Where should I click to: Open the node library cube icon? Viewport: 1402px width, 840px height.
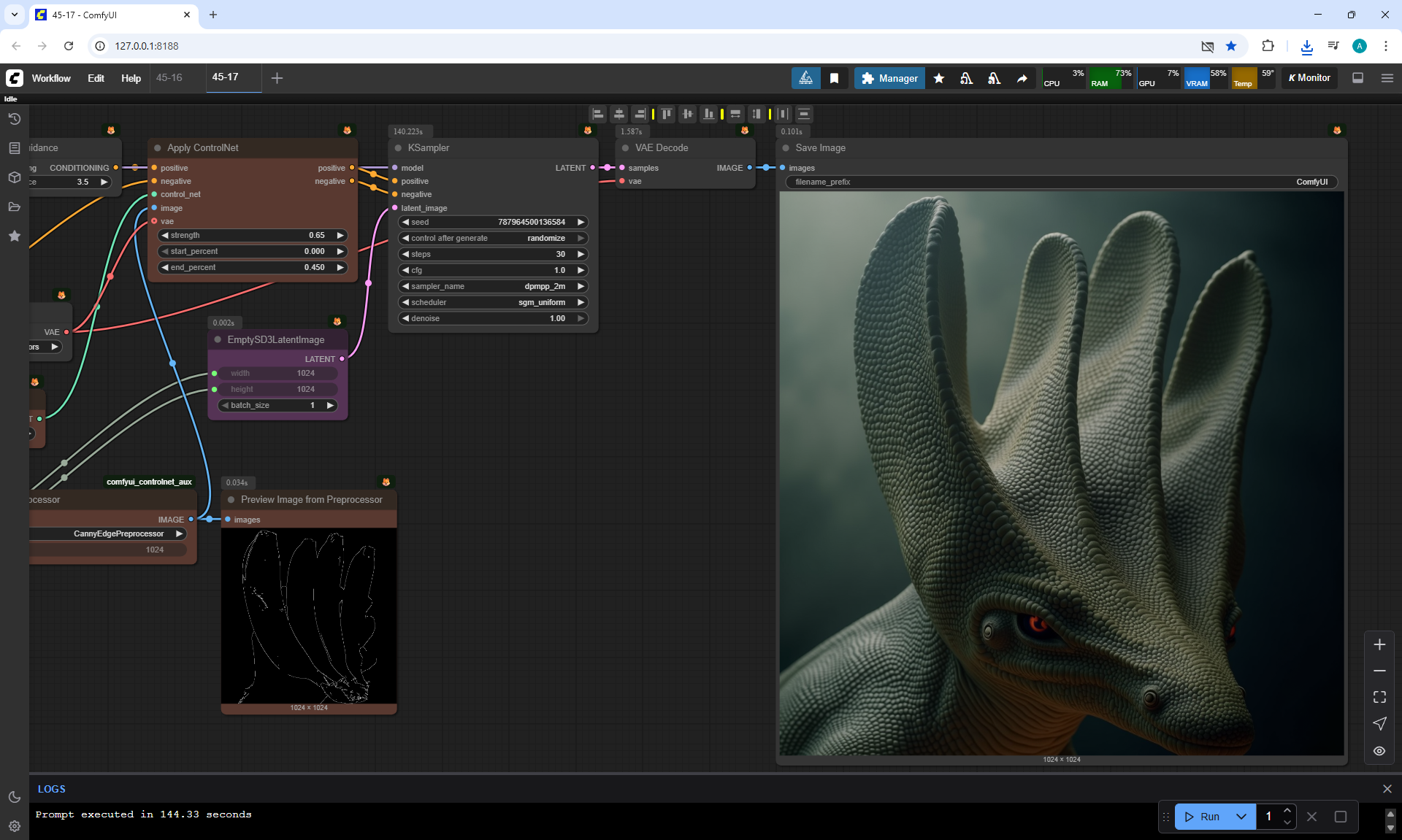pyautogui.click(x=14, y=177)
